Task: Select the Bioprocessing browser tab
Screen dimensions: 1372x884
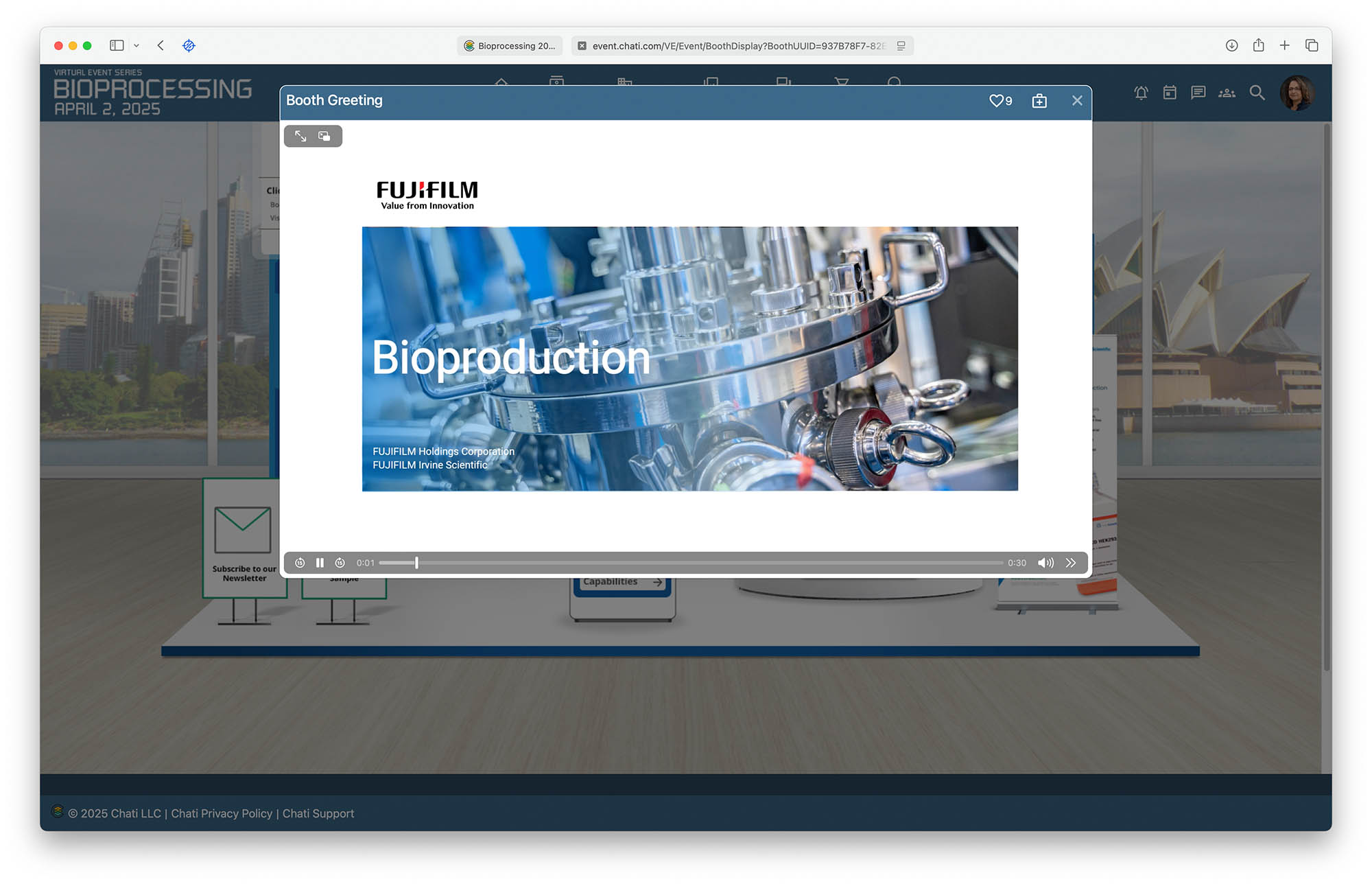Action: point(510,46)
